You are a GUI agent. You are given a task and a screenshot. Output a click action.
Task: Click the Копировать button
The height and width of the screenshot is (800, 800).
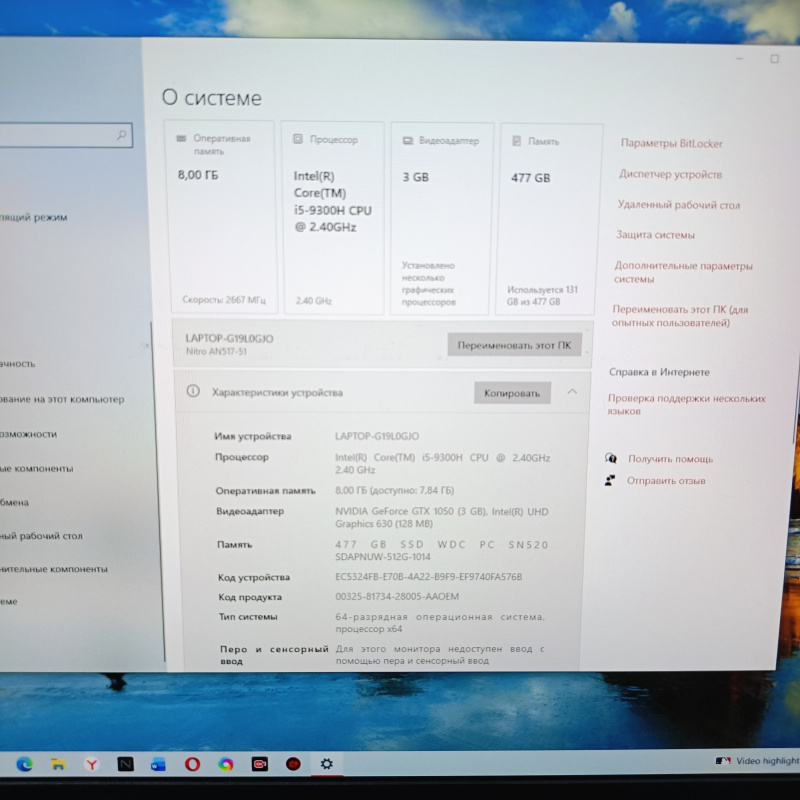pyautogui.click(x=512, y=393)
